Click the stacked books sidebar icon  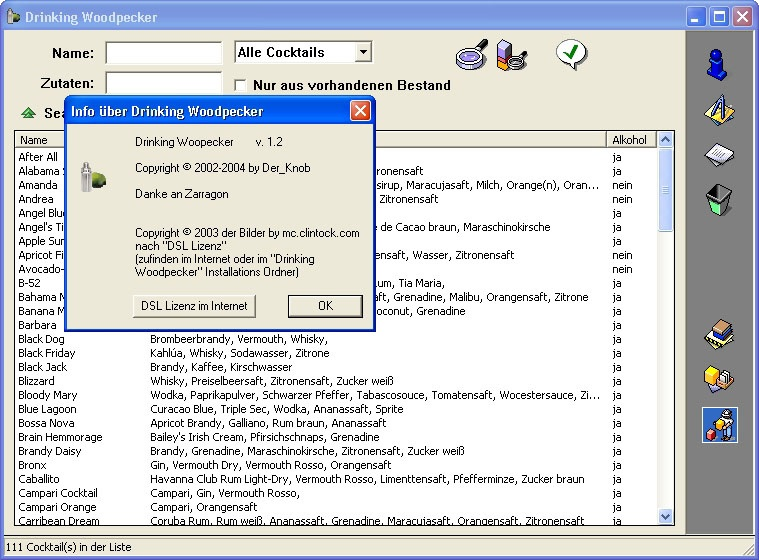click(719, 334)
